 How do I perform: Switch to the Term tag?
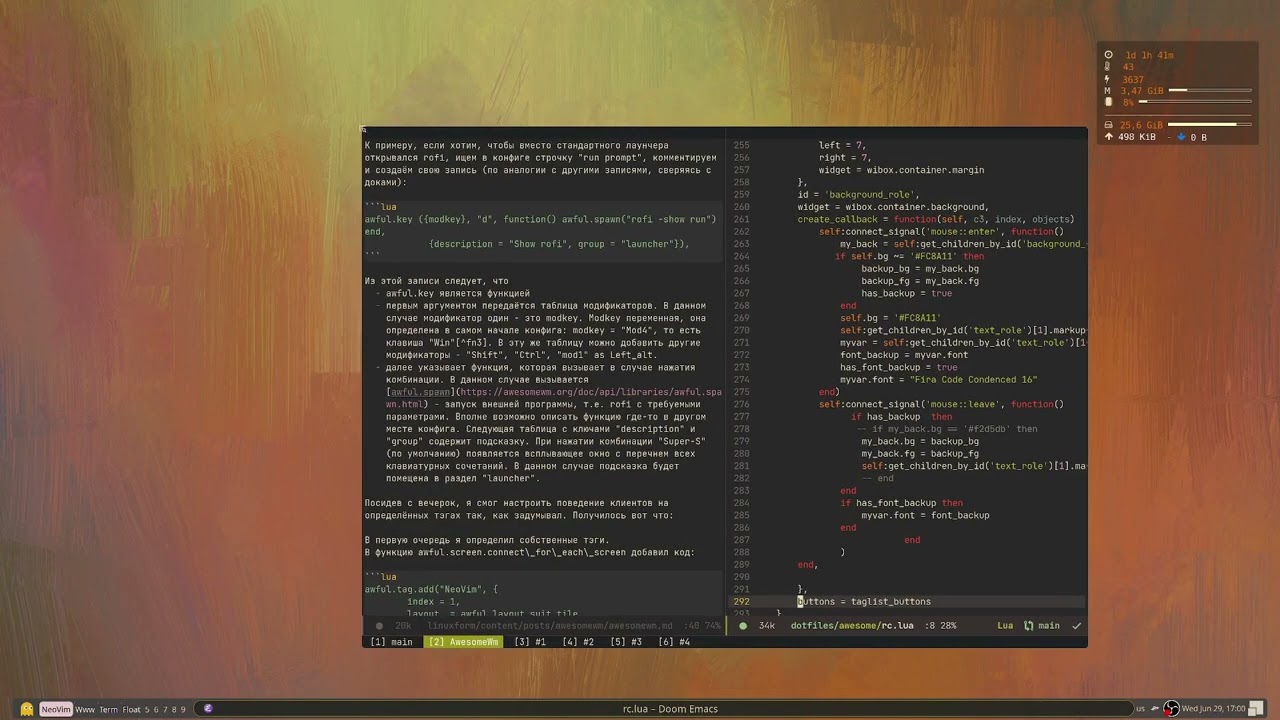tap(108, 709)
